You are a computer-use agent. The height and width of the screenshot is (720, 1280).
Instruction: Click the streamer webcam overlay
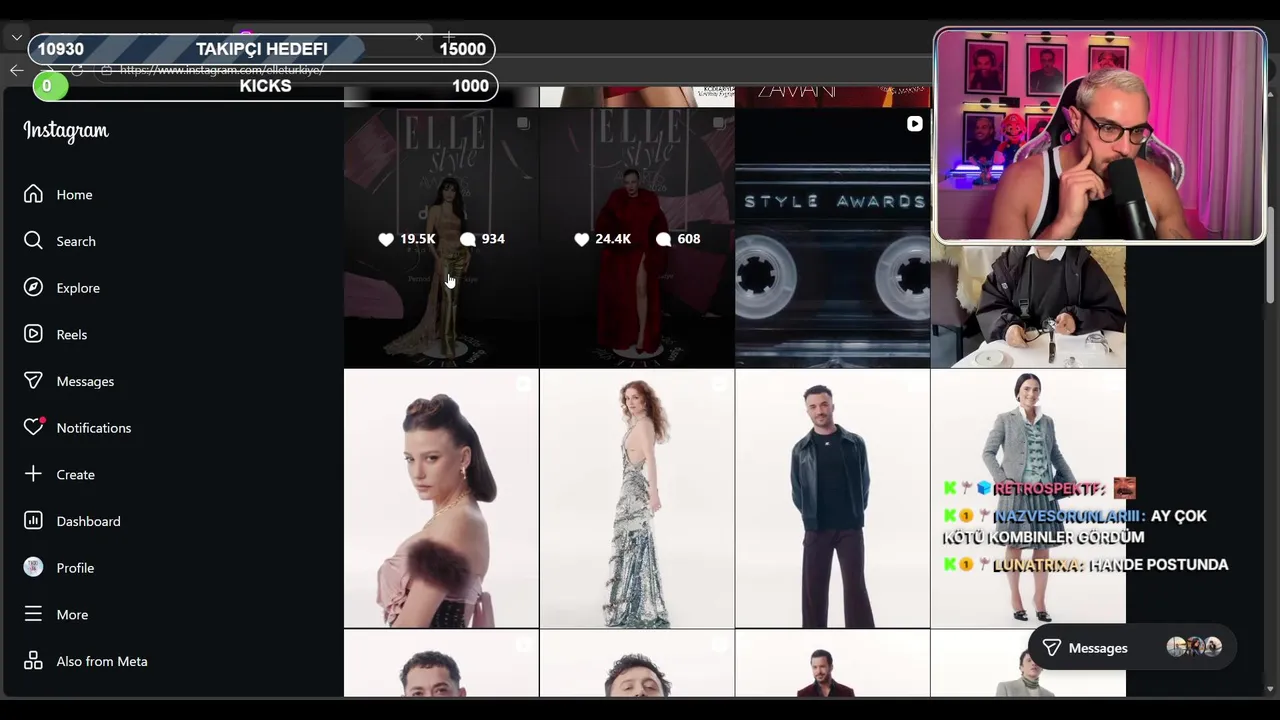[x=1100, y=136]
